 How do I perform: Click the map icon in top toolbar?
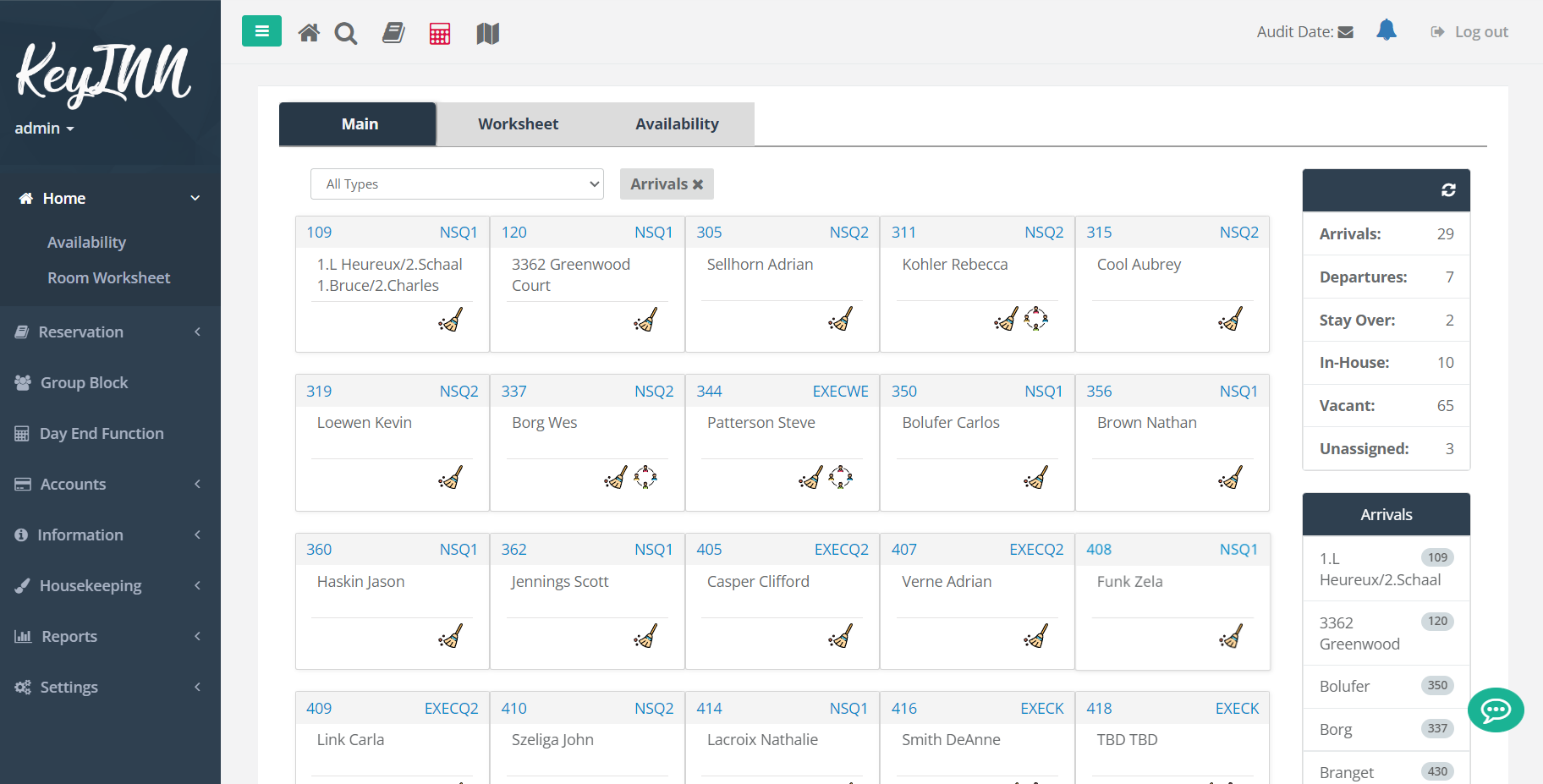tap(488, 34)
